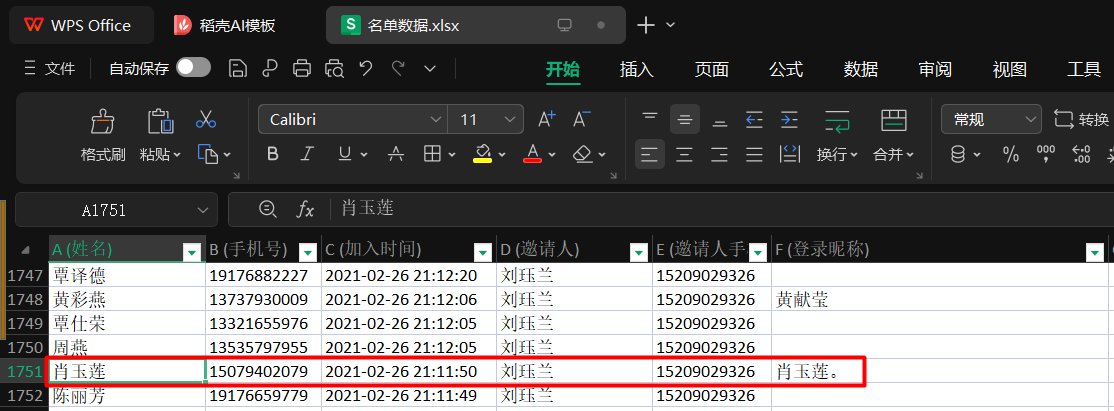
Task: Decrease indent icon
Action: pyautogui.click(x=754, y=119)
